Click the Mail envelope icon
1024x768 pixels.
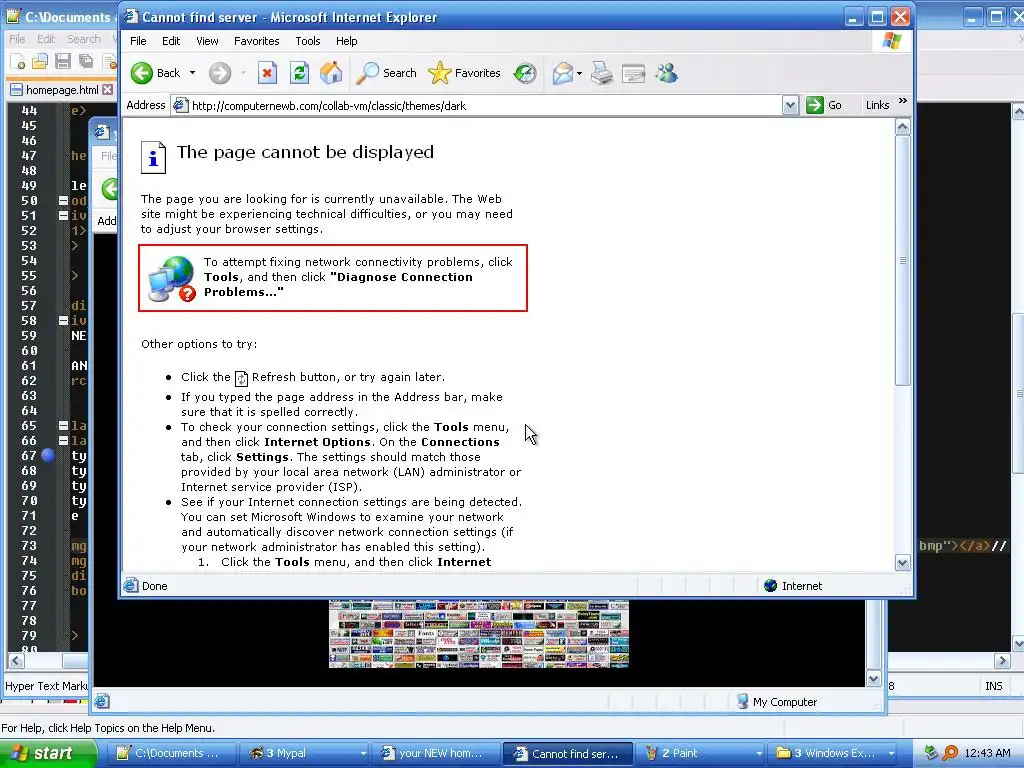[x=562, y=73]
